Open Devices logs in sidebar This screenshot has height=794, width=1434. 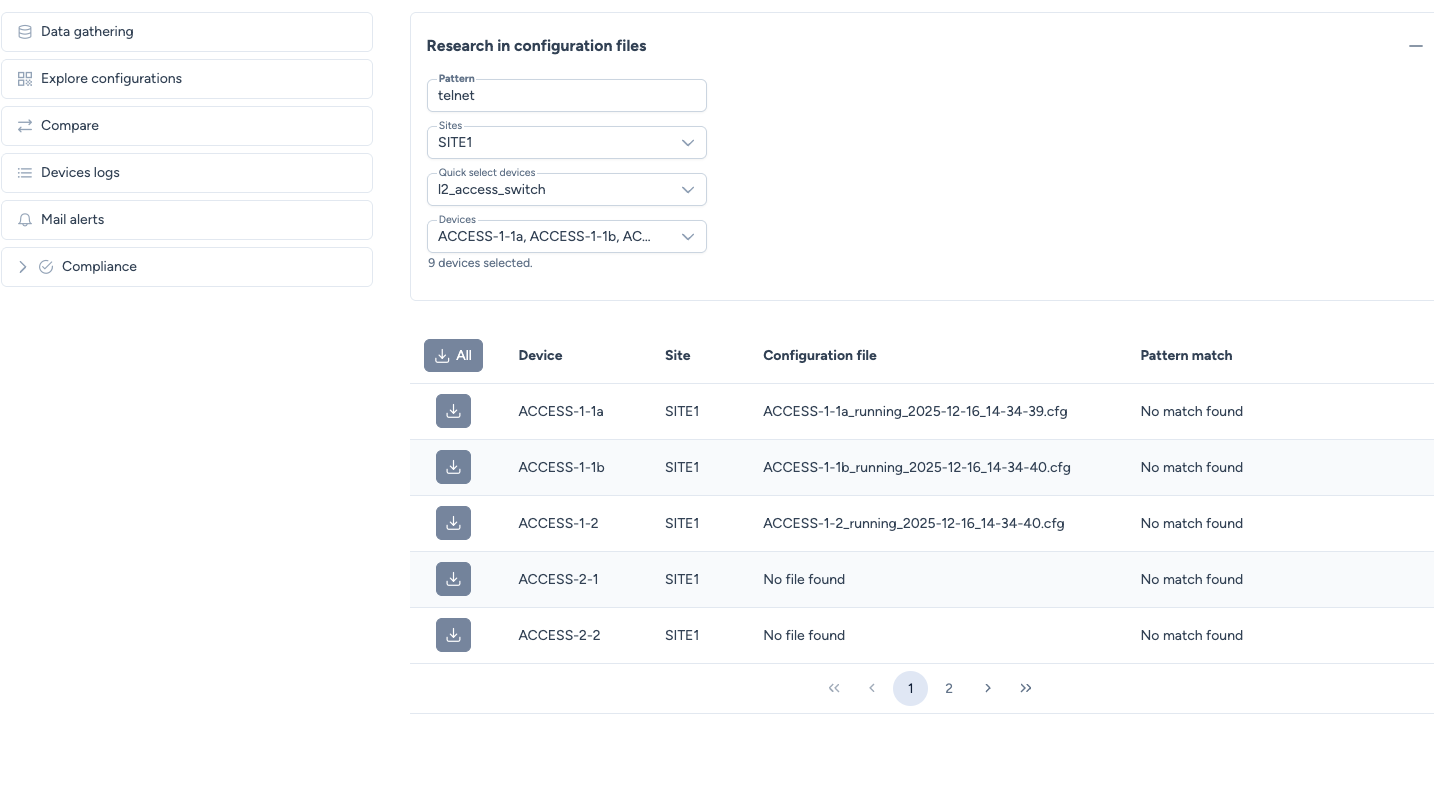(x=187, y=173)
